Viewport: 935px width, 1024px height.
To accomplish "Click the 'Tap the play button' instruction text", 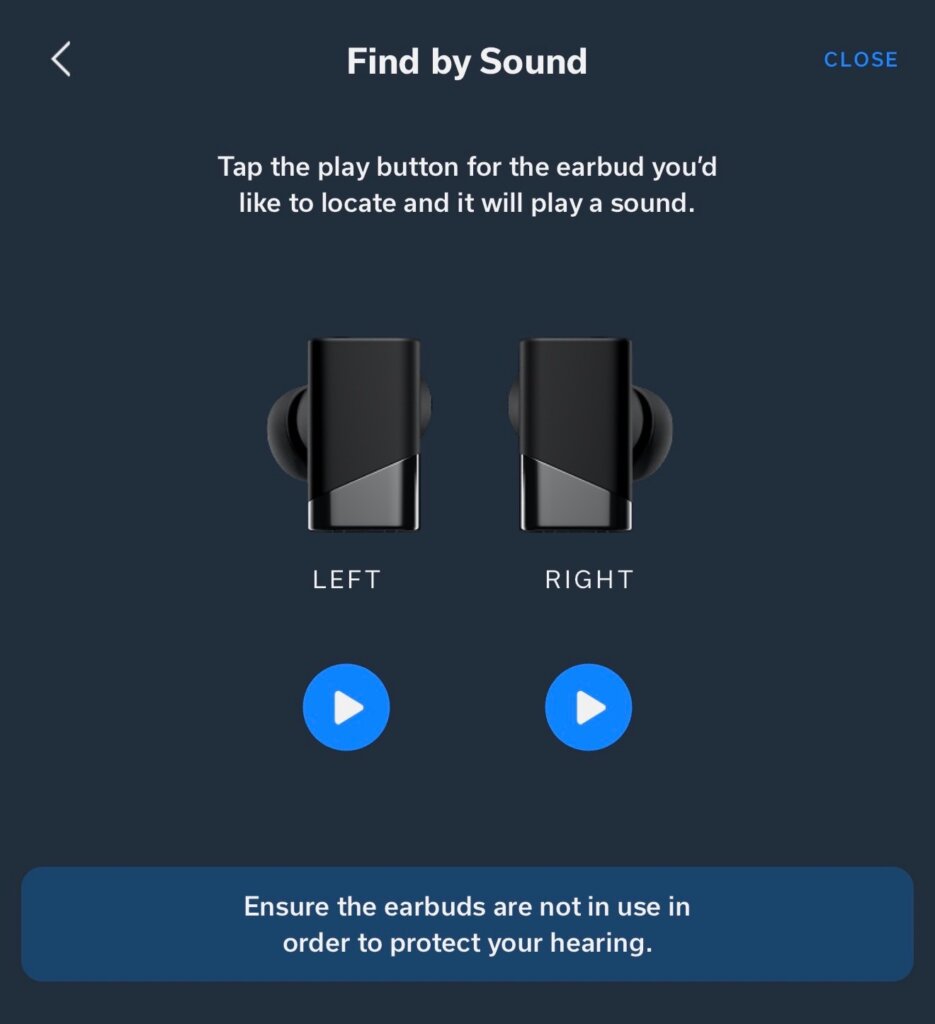I will (467, 185).
